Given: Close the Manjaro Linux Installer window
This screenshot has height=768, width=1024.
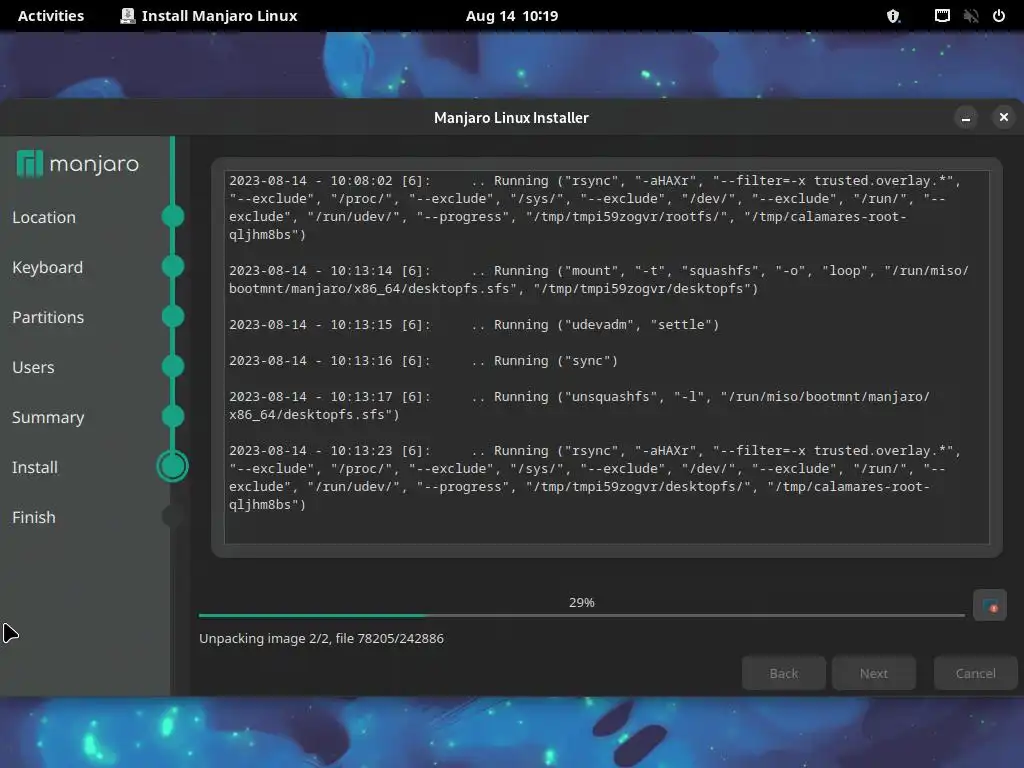Looking at the screenshot, I should pyautogui.click(x=1004, y=117).
